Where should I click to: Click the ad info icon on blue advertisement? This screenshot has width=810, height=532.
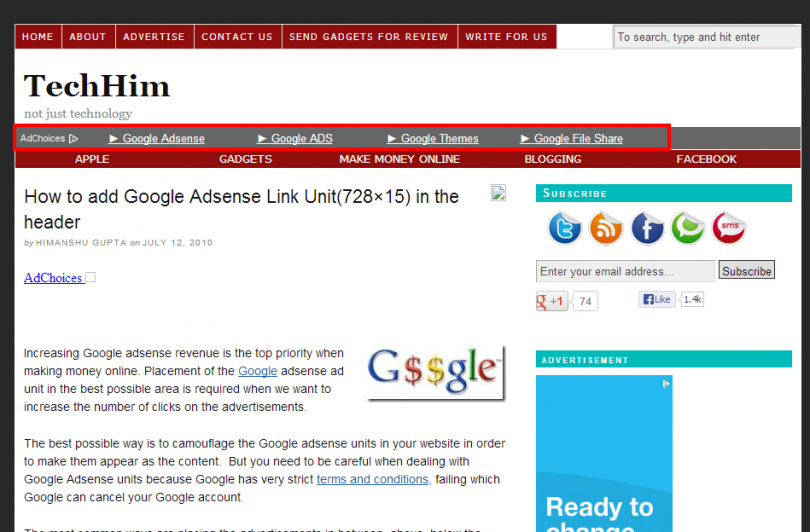point(666,383)
